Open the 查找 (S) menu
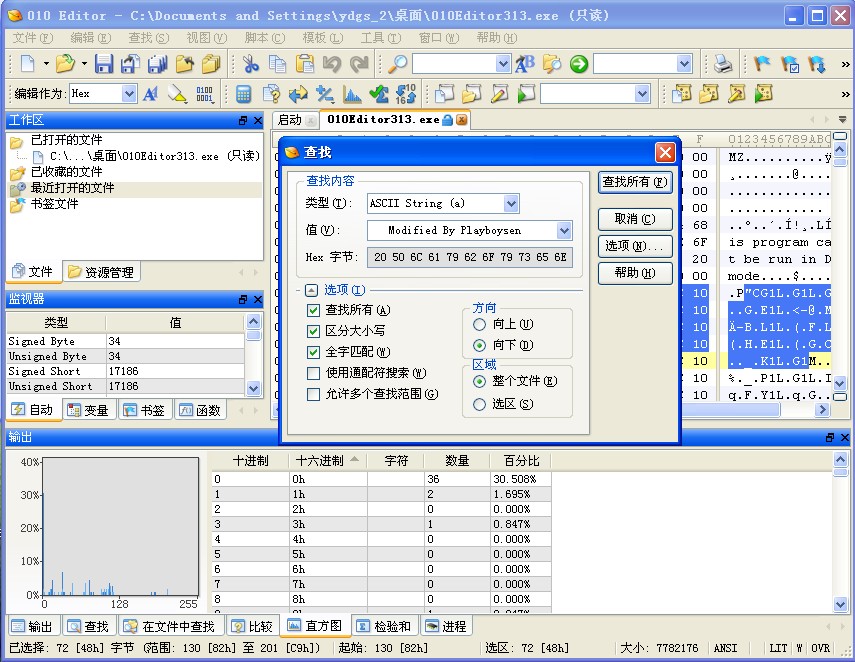 [149, 38]
